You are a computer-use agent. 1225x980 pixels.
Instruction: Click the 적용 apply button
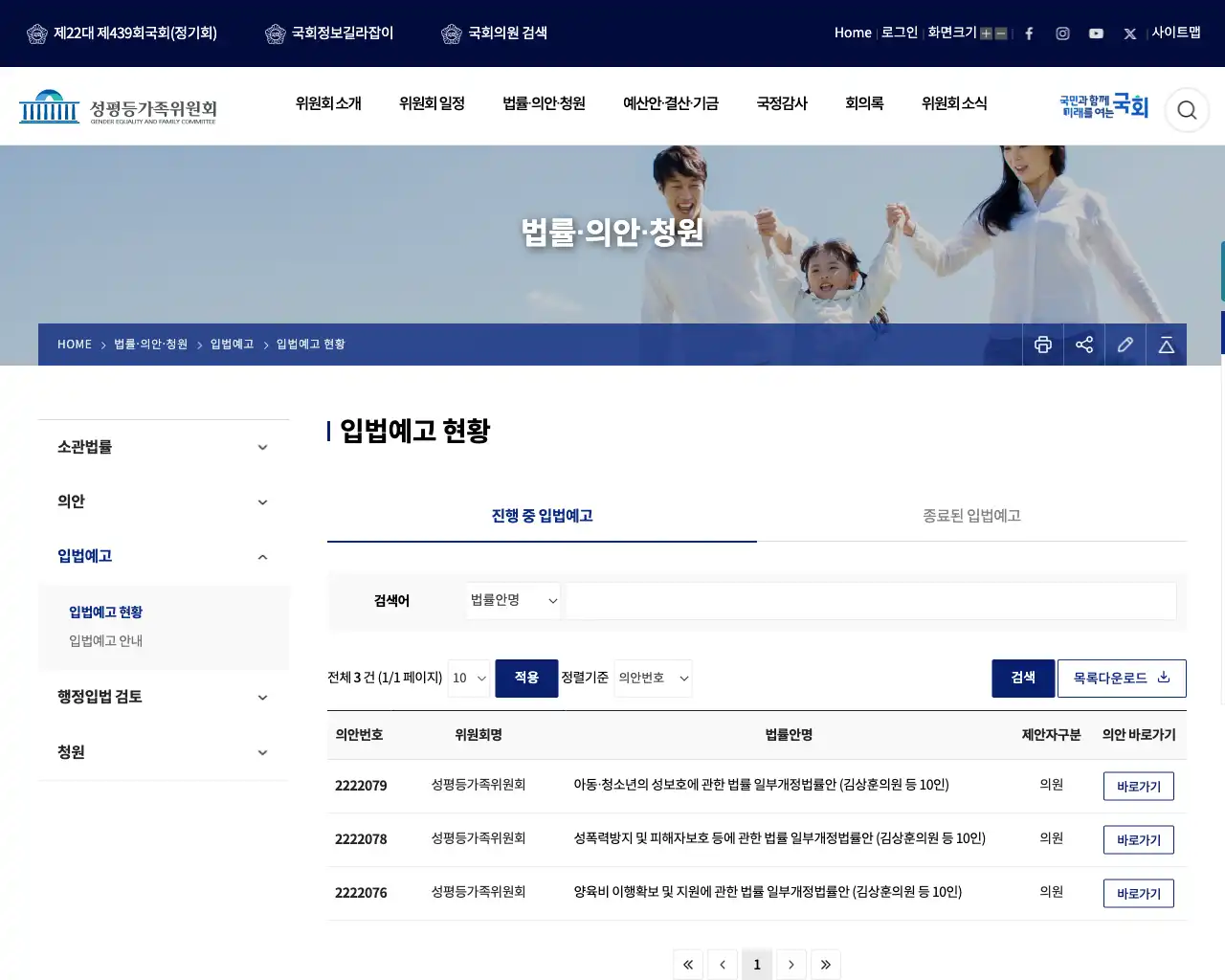(526, 679)
